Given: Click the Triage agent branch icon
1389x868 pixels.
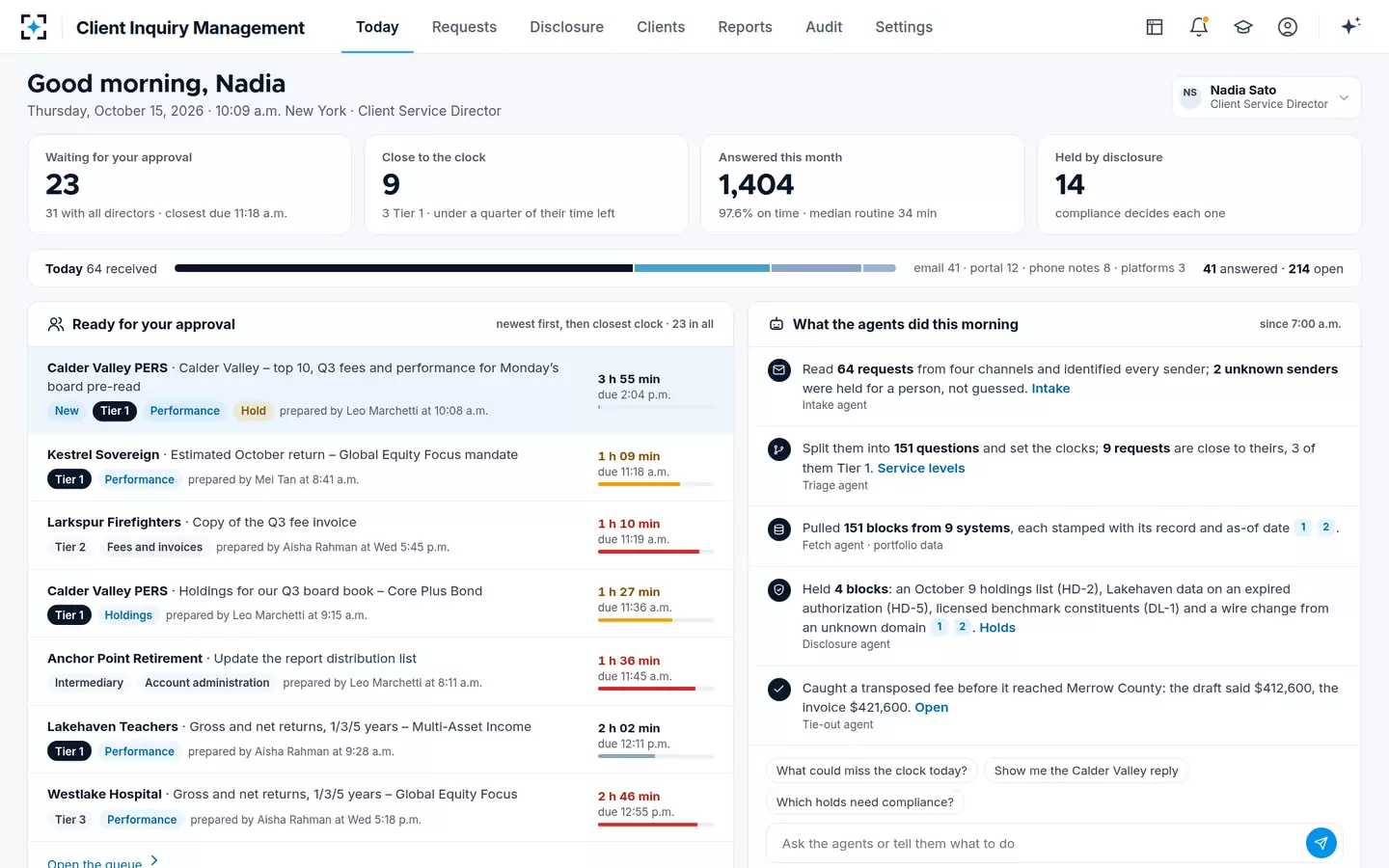Looking at the screenshot, I should click(779, 449).
